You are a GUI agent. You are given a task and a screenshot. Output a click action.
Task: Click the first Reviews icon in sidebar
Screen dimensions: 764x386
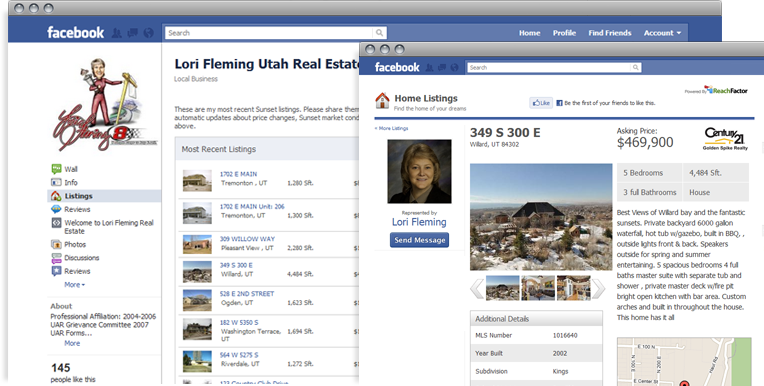click(56, 209)
